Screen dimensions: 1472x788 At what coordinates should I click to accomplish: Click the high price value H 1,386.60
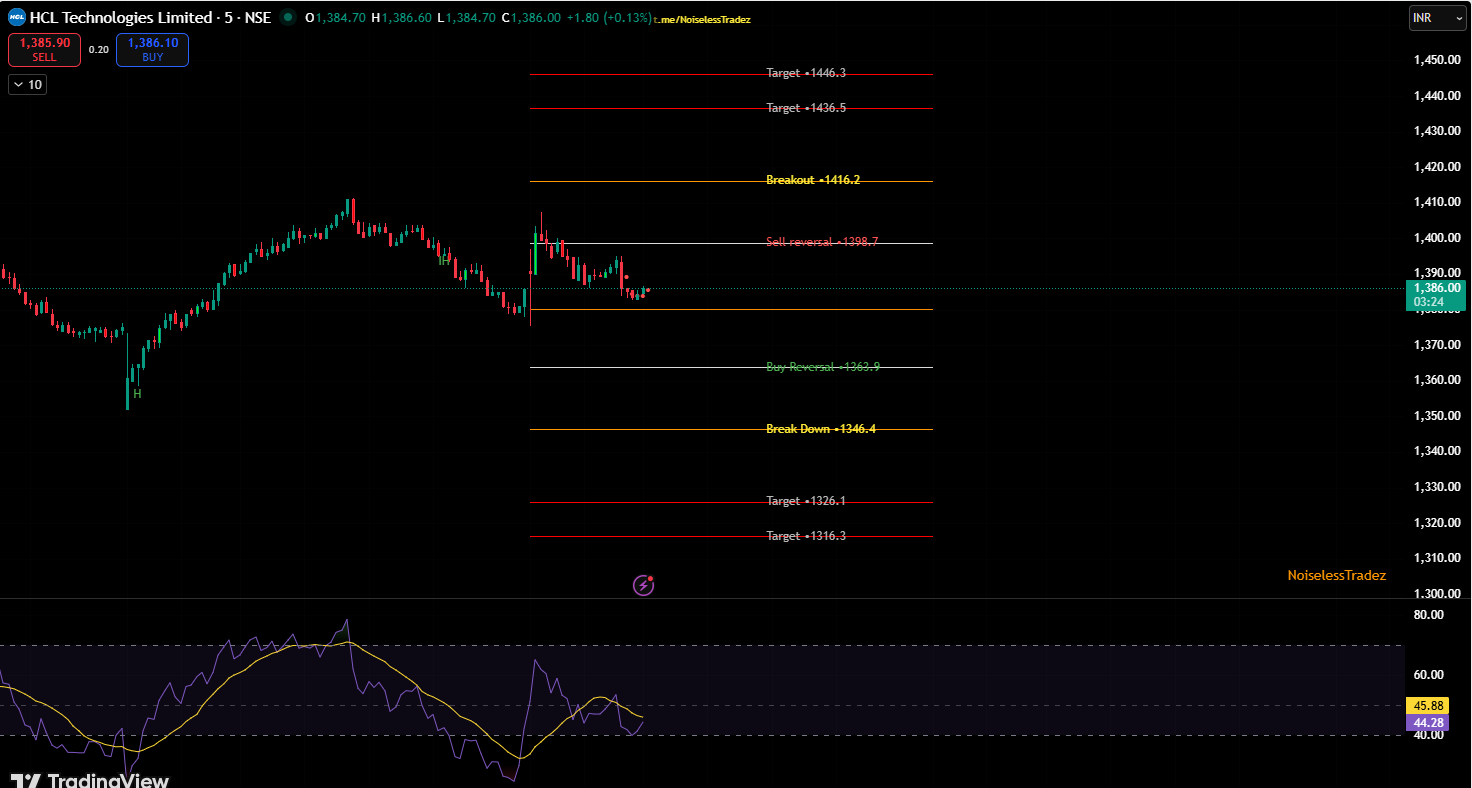pyautogui.click(x=402, y=18)
